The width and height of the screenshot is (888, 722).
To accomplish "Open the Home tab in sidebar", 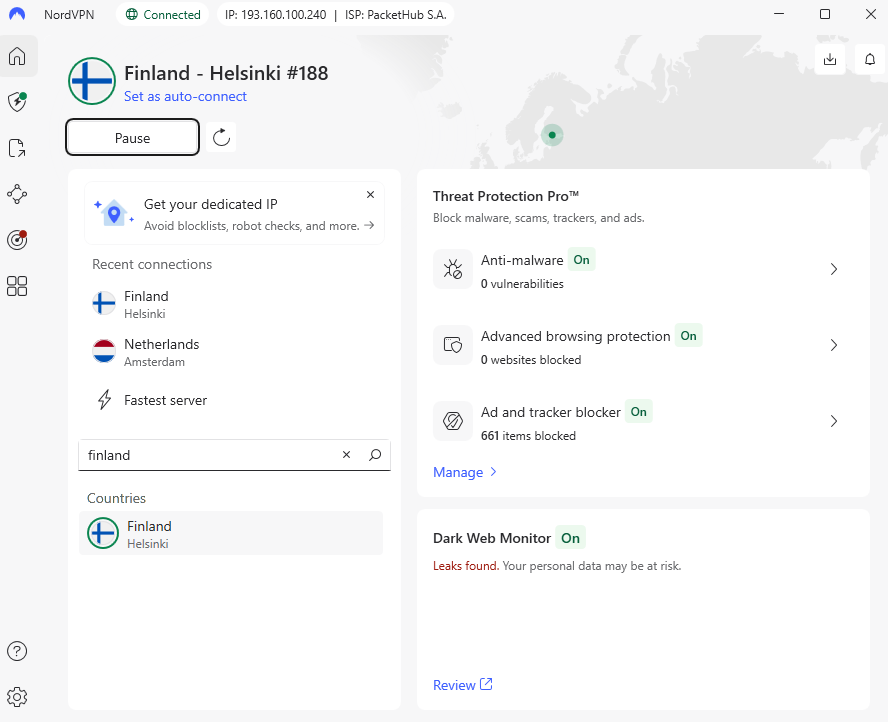I will click(18, 56).
